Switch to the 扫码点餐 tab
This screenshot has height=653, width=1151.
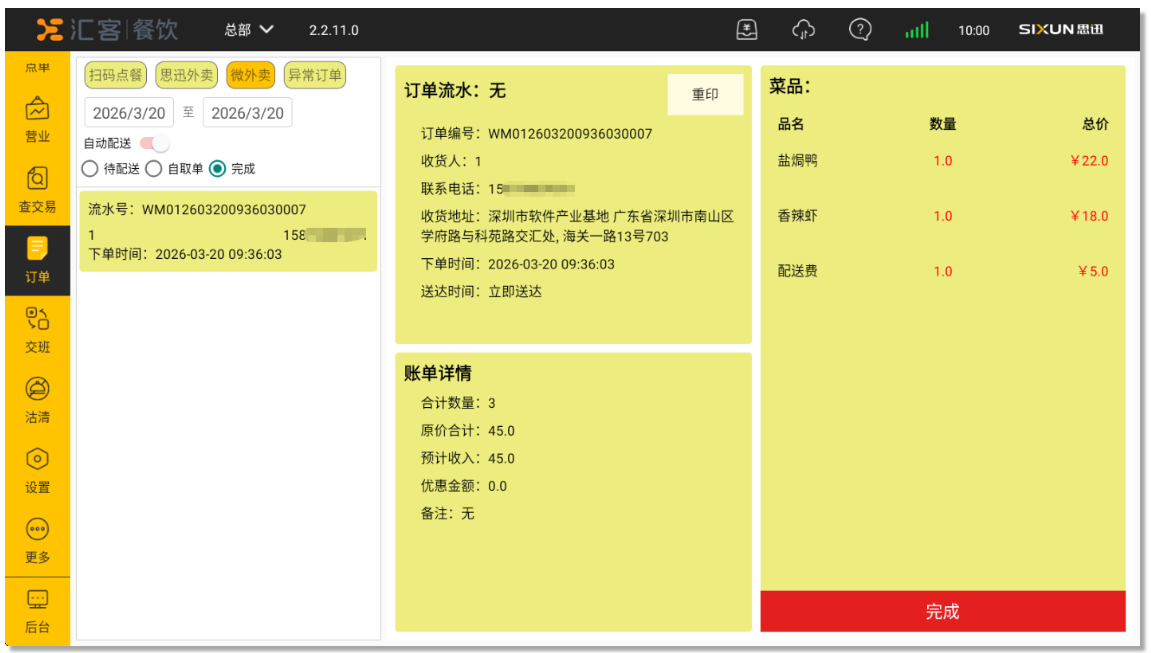point(116,75)
